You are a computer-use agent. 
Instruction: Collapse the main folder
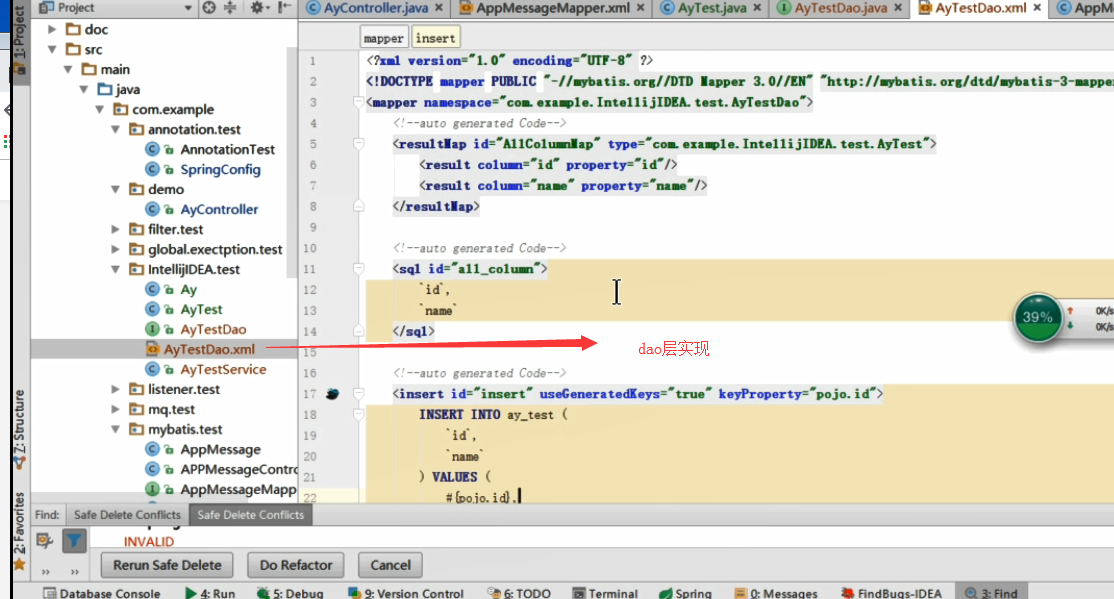click(68, 69)
